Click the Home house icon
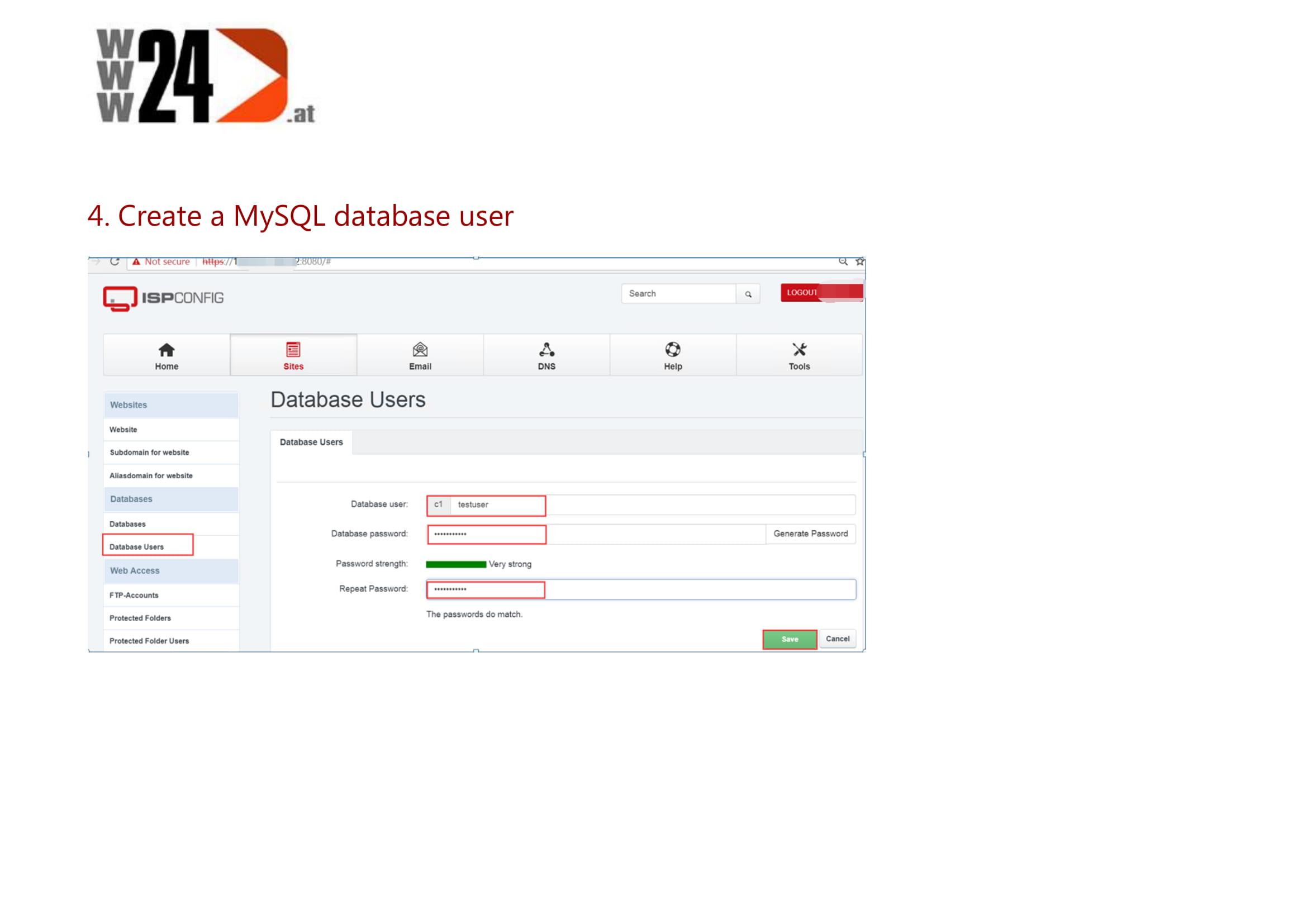The image size is (1307, 924). click(166, 349)
